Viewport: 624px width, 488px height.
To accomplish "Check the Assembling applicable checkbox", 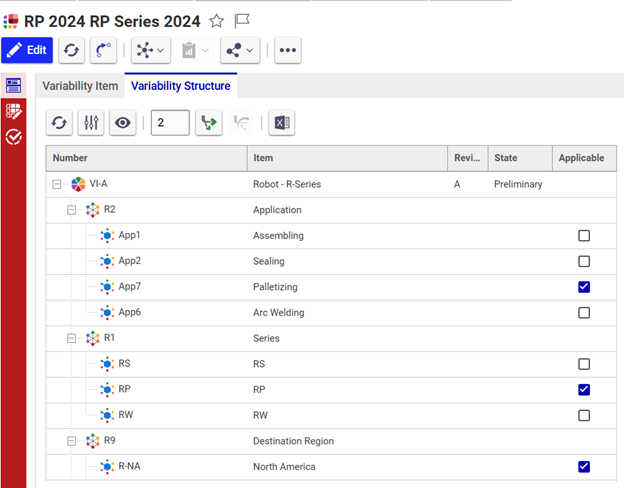I will 584,236.
